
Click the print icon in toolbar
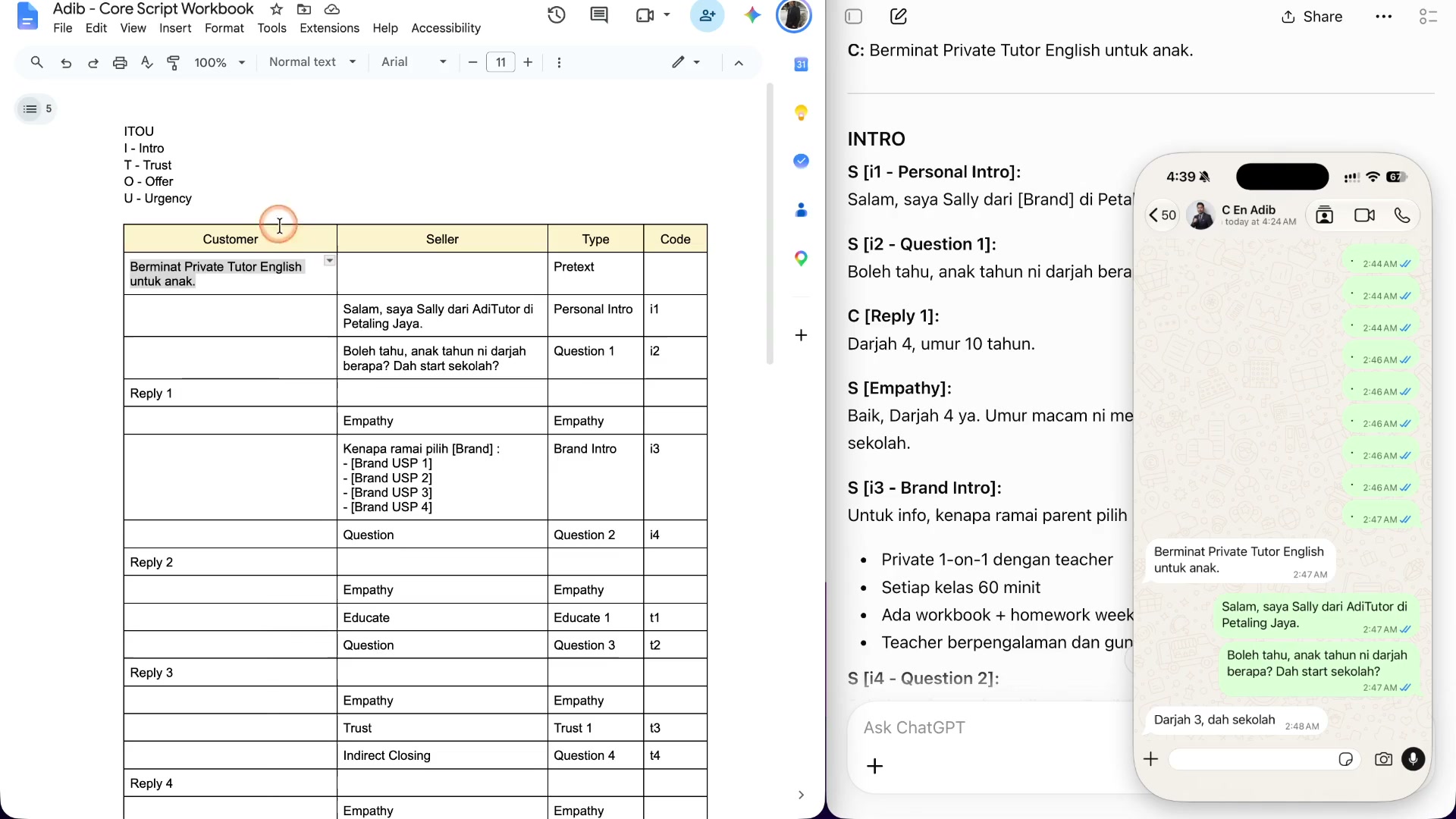point(120,63)
